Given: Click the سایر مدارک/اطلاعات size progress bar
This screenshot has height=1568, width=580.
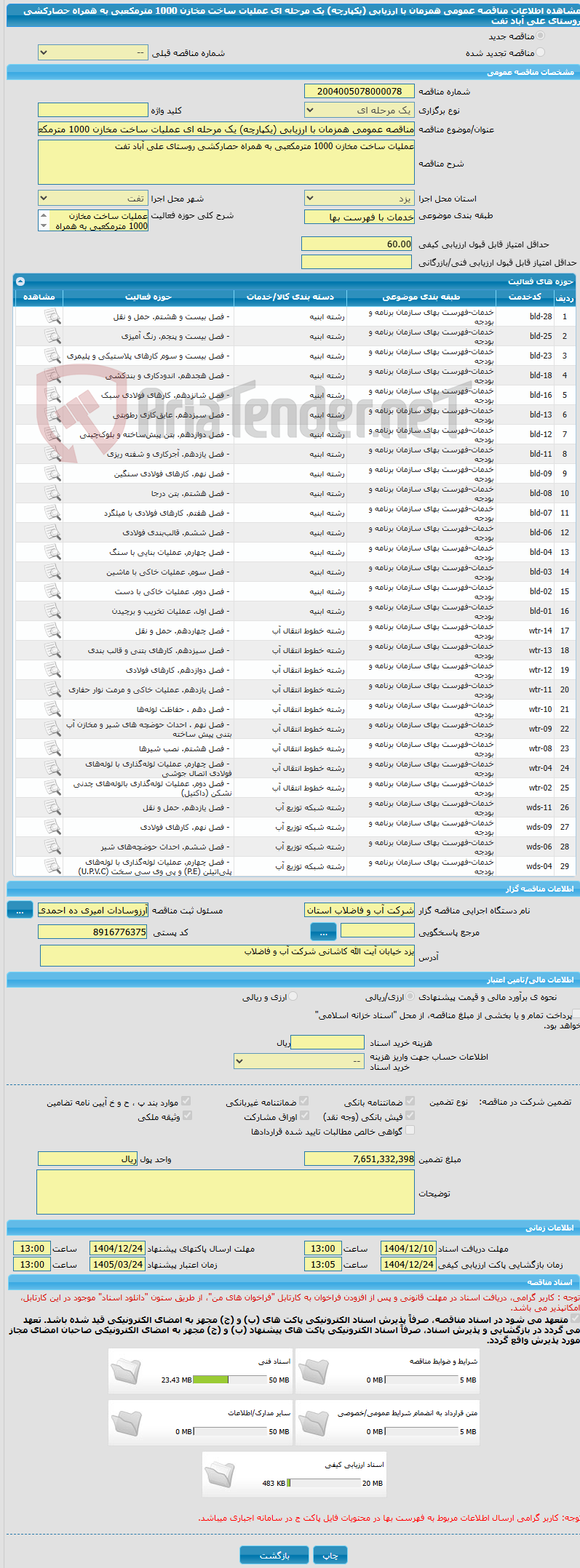Looking at the screenshot, I should click(230, 1431).
